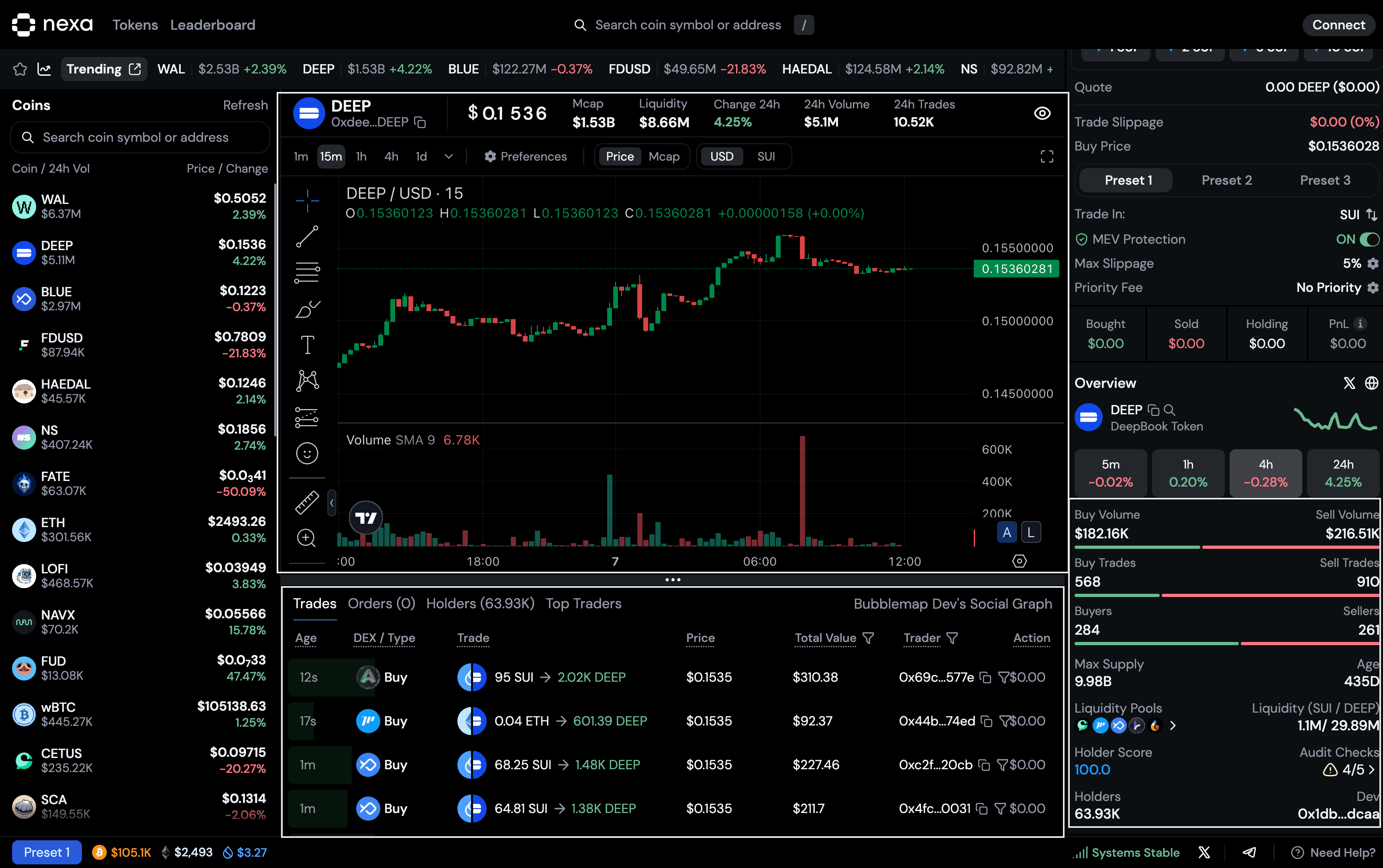Open the Max Slippage settings gear

(1373, 263)
